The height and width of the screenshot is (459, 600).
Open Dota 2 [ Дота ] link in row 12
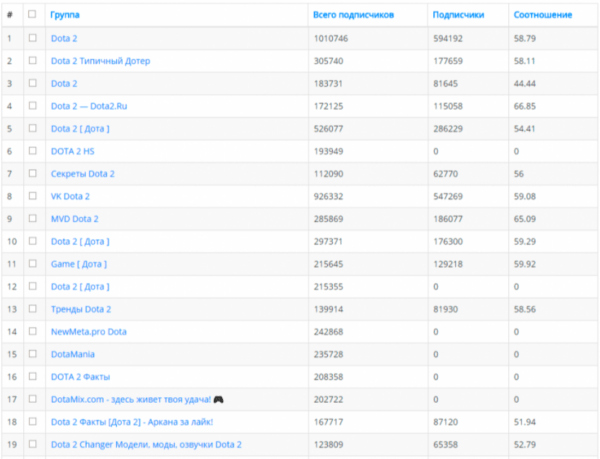pyautogui.click(x=80, y=286)
